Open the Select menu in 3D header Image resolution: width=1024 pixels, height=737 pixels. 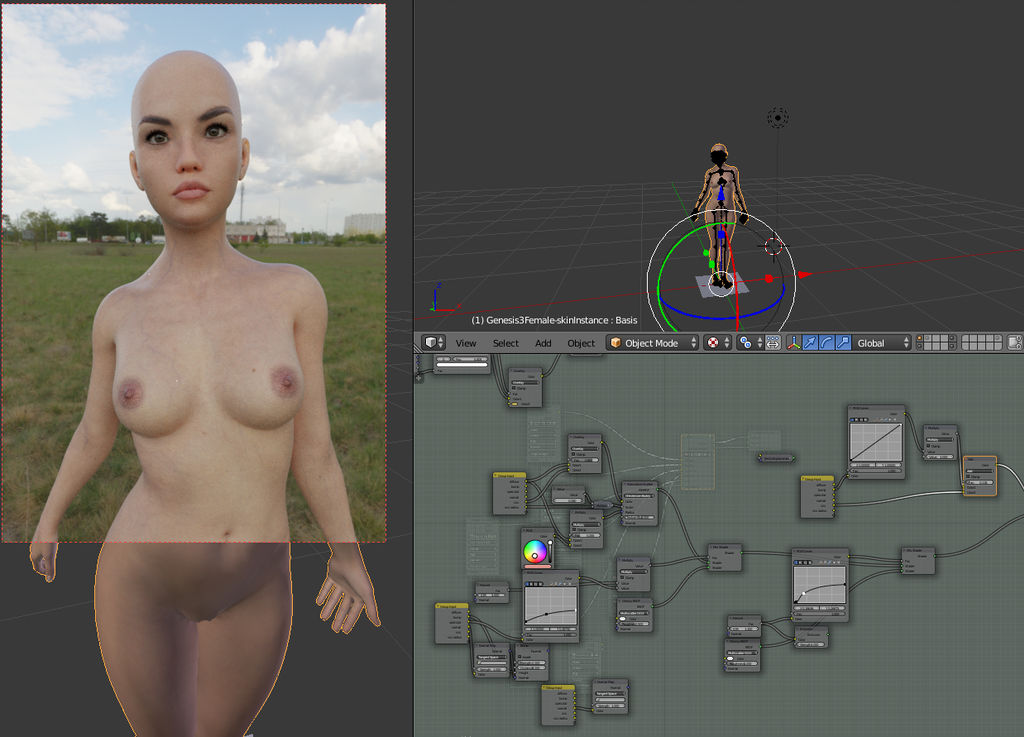pos(505,343)
